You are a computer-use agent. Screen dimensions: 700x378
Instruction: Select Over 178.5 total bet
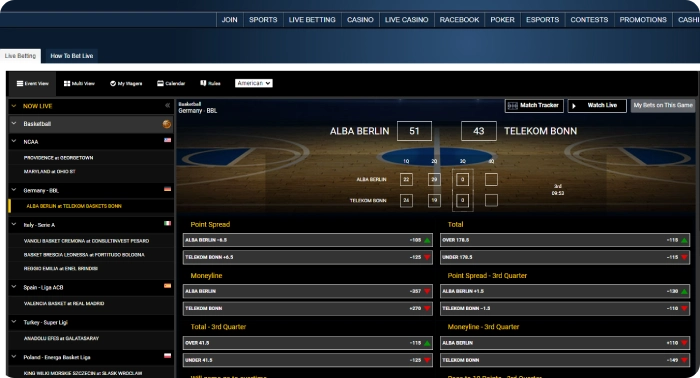pos(565,240)
